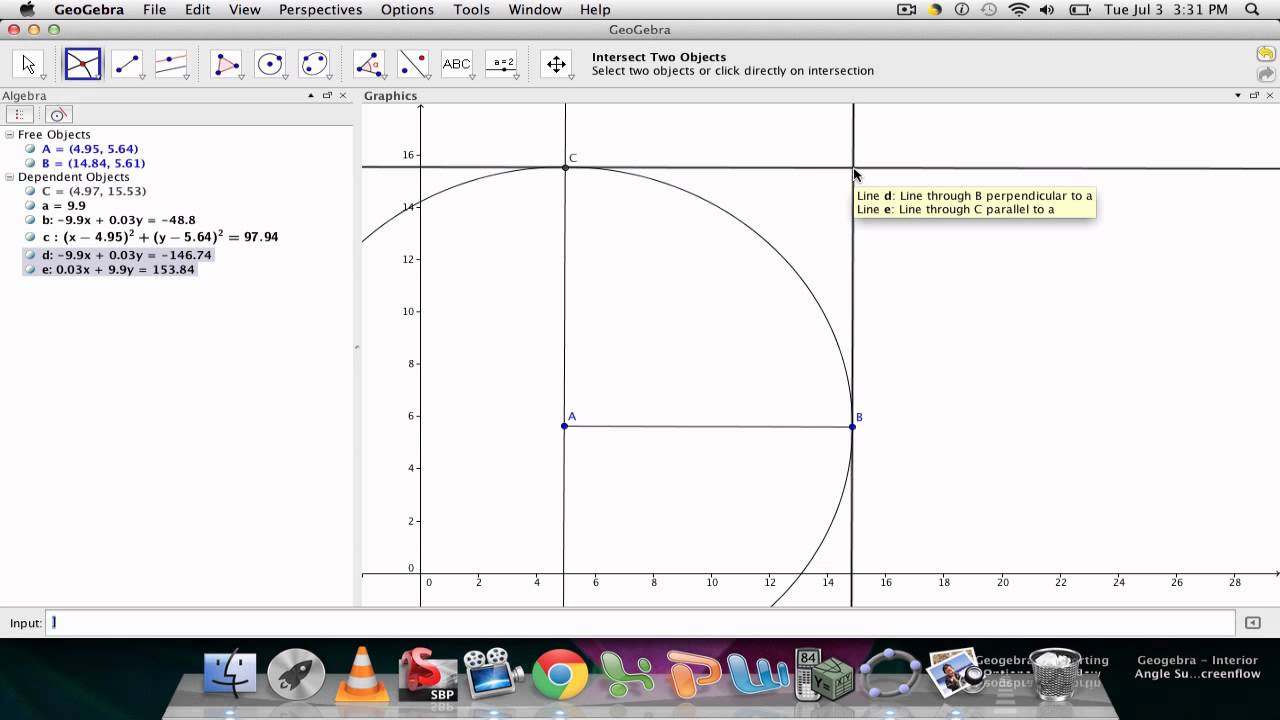Select the Ellipse conic tool

coord(314,65)
